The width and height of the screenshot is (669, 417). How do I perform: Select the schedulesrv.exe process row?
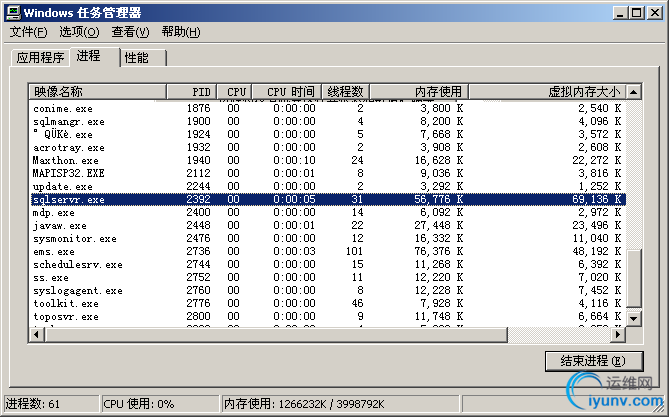[x=328, y=264]
